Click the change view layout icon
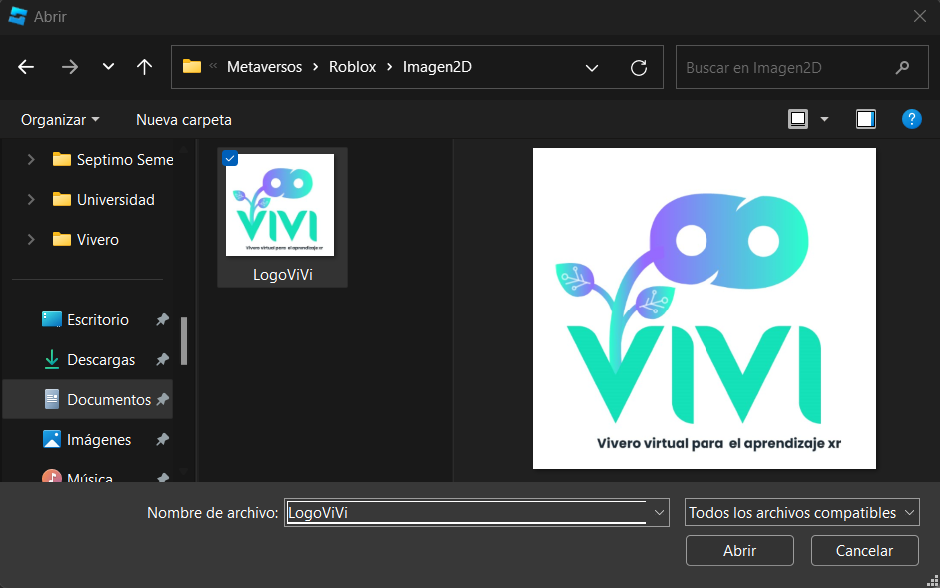The width and height of the screenshot is (940, 588). coord(798,119)
